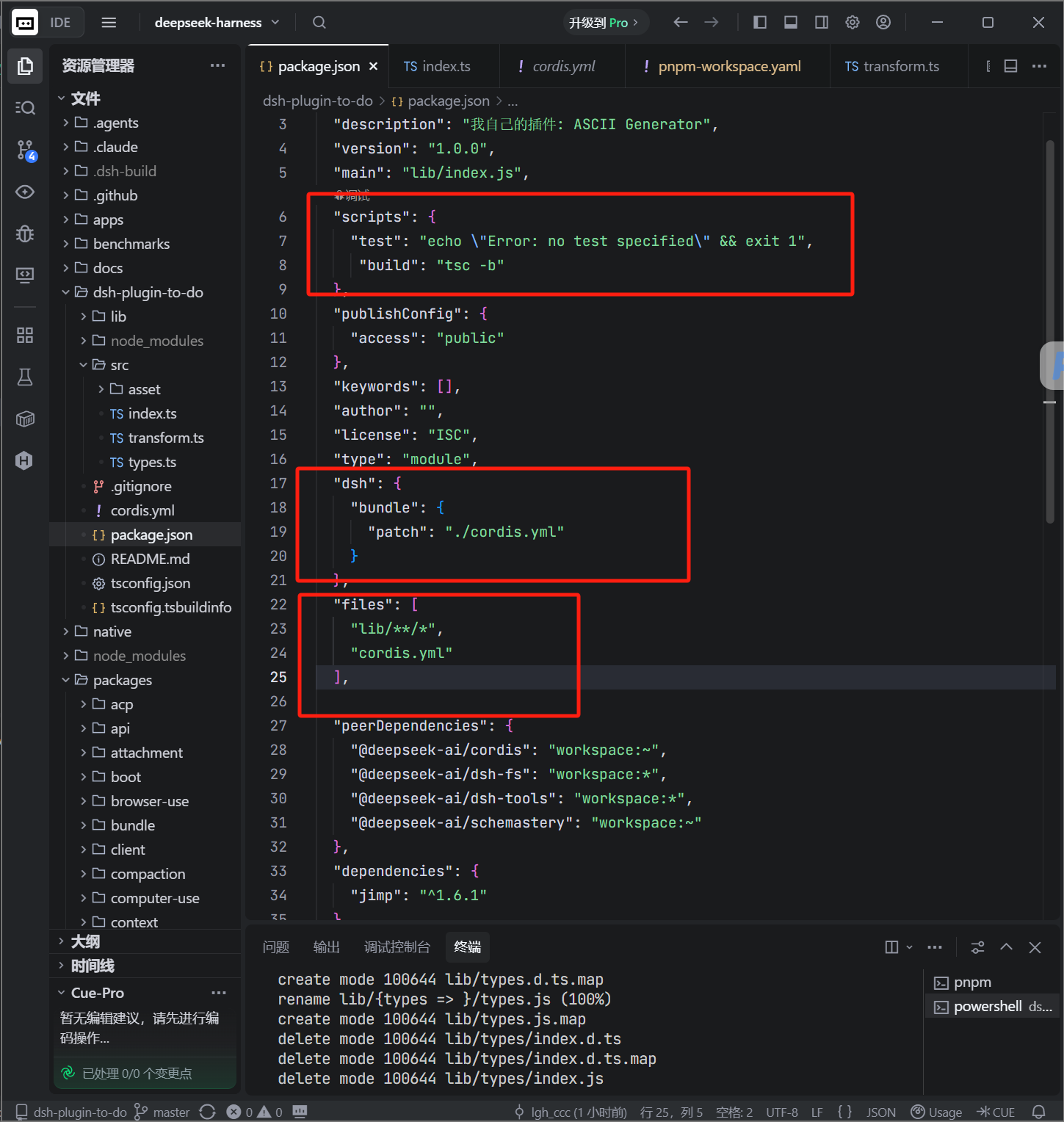Open the extensions grid activity icon
1064x1122 pixels.
tap(25, 336)
